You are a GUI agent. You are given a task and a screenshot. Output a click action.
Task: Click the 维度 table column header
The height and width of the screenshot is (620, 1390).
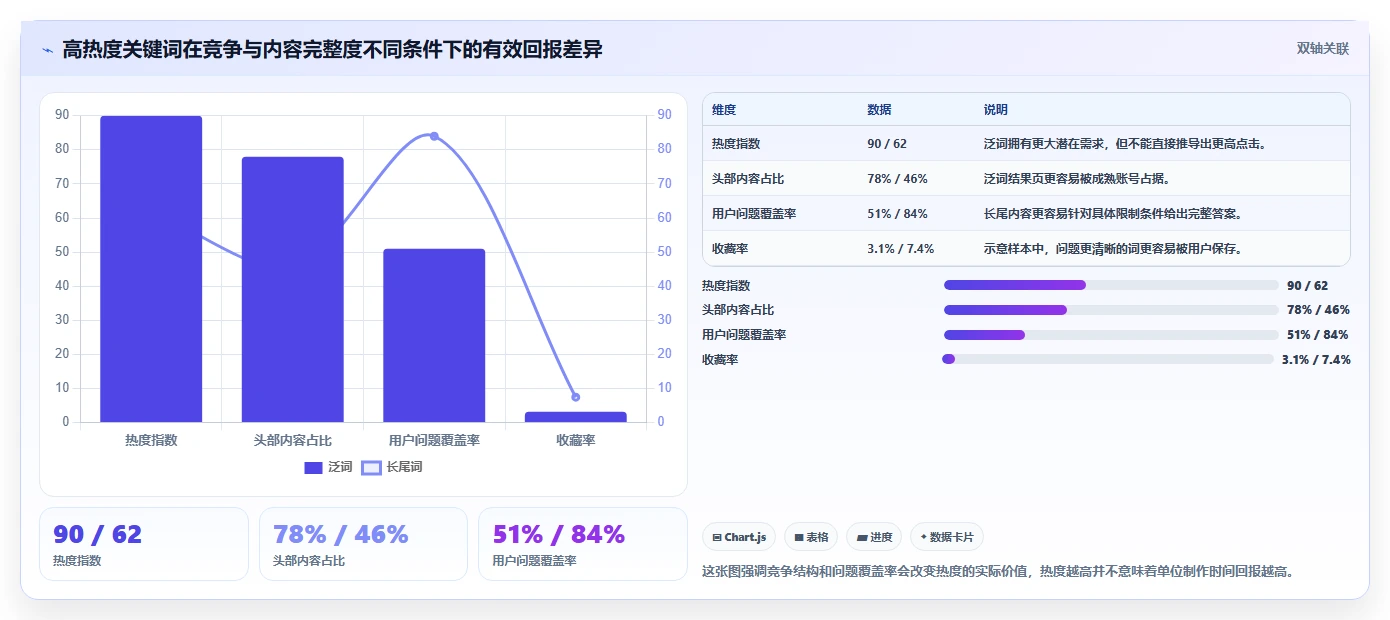pos(724,110)
